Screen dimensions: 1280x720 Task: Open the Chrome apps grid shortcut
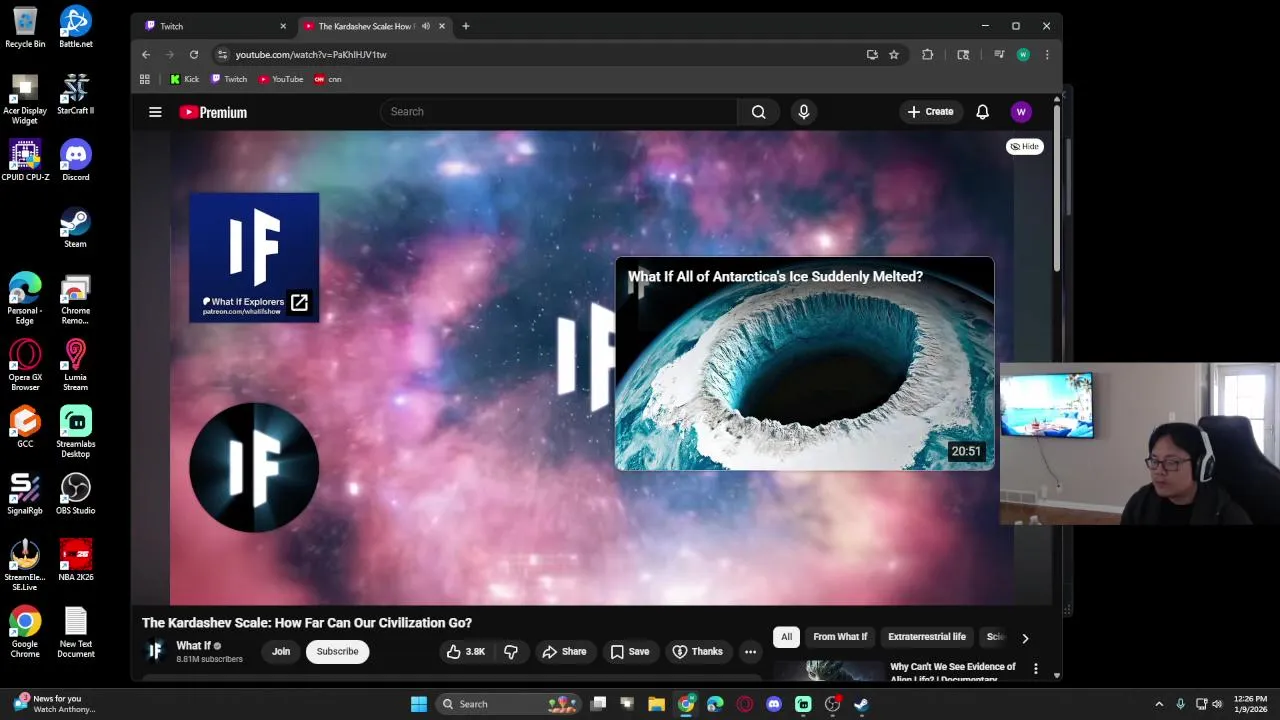(145, 79)
